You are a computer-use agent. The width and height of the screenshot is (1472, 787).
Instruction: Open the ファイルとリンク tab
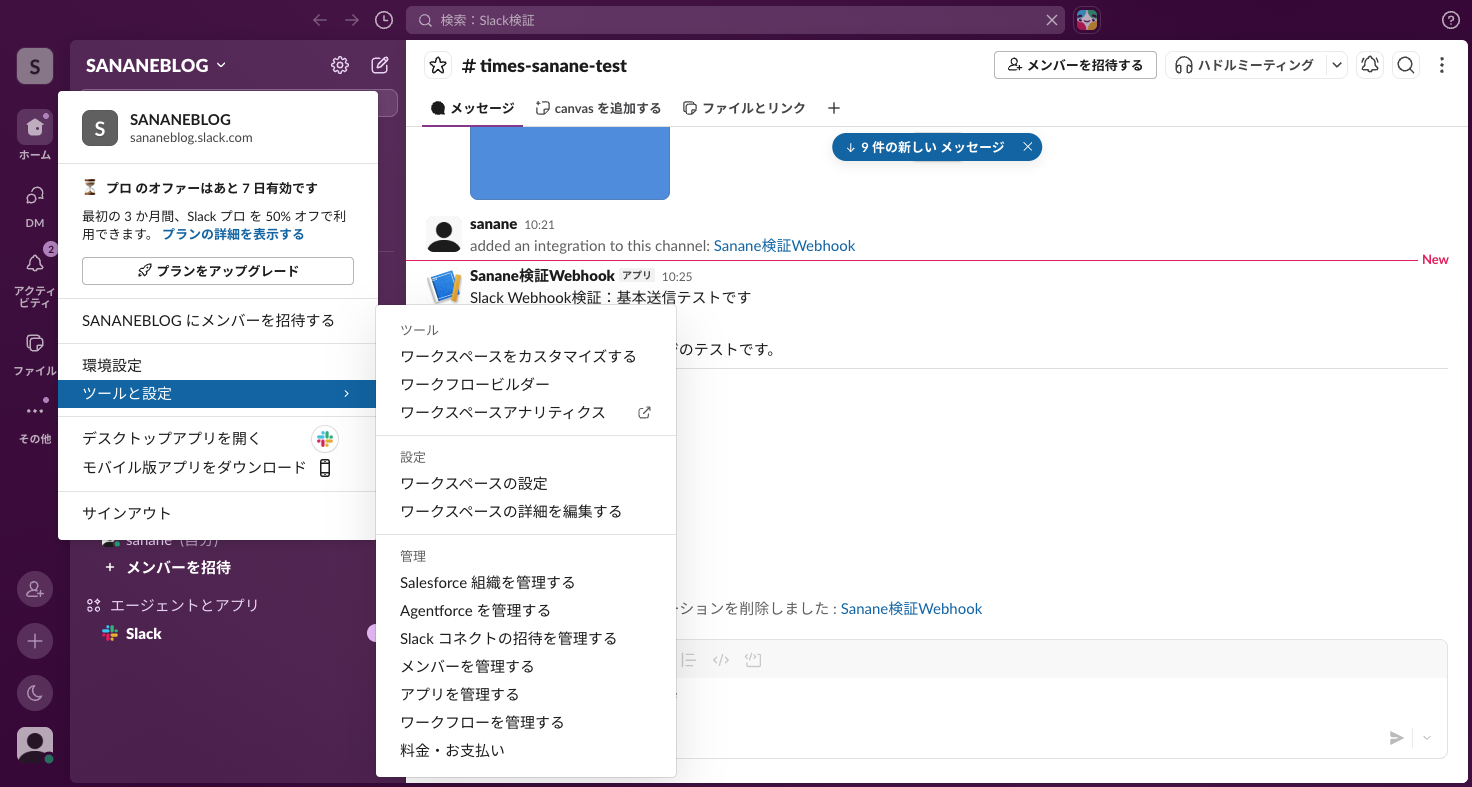[x=744, y=108]
